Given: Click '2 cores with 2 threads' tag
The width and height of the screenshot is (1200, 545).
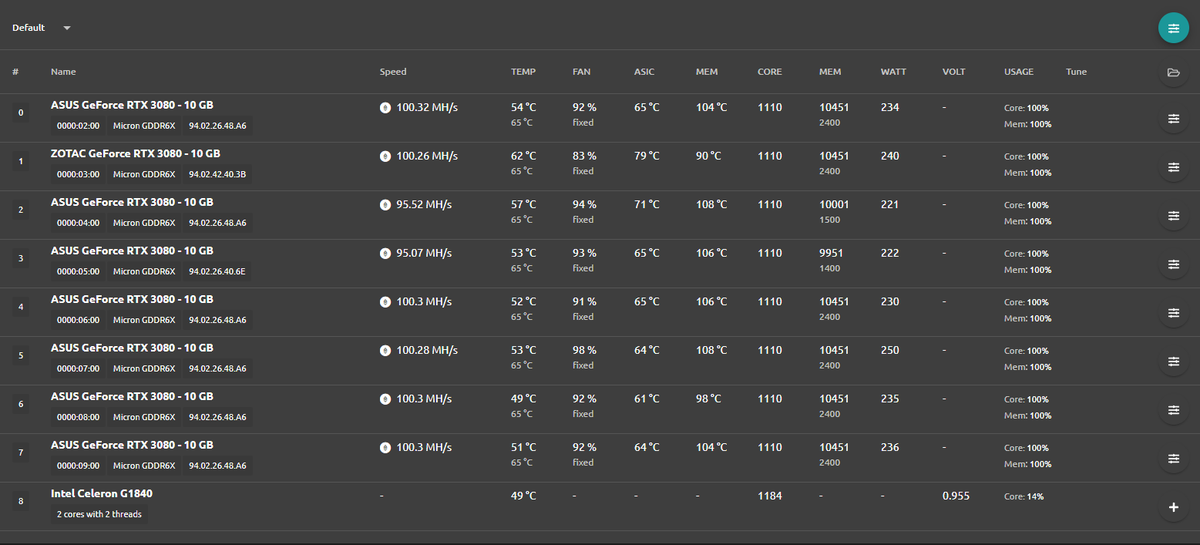Looking at the screenshot, I should 99,514.
